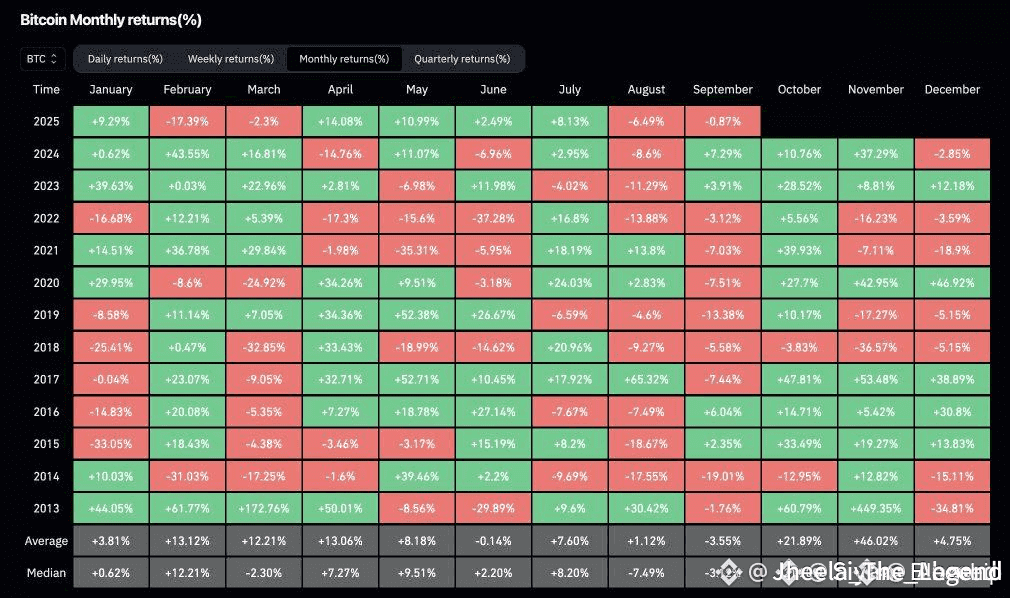Switch to Daily returns(%) tab
This screenshot has height=598, width=1010.
click(125, 59)
